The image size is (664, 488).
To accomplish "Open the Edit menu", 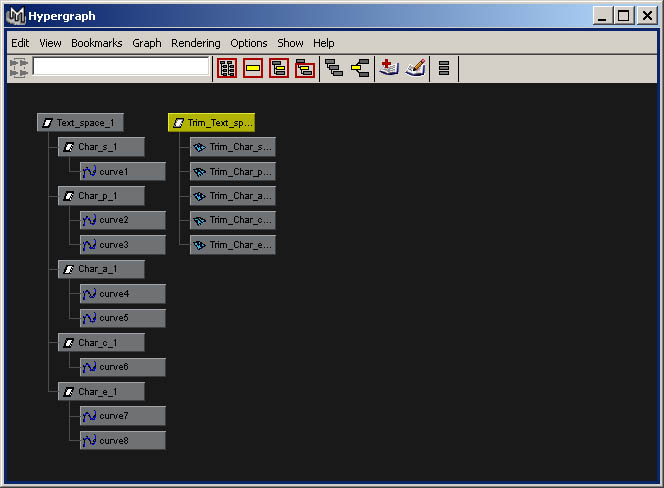I will (20, 43).
